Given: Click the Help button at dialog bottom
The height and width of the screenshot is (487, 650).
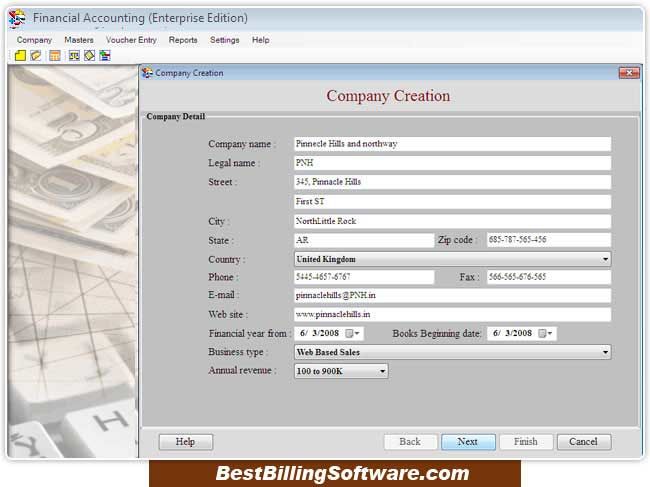Looking at the screenshot, I should tap(185, 441).
